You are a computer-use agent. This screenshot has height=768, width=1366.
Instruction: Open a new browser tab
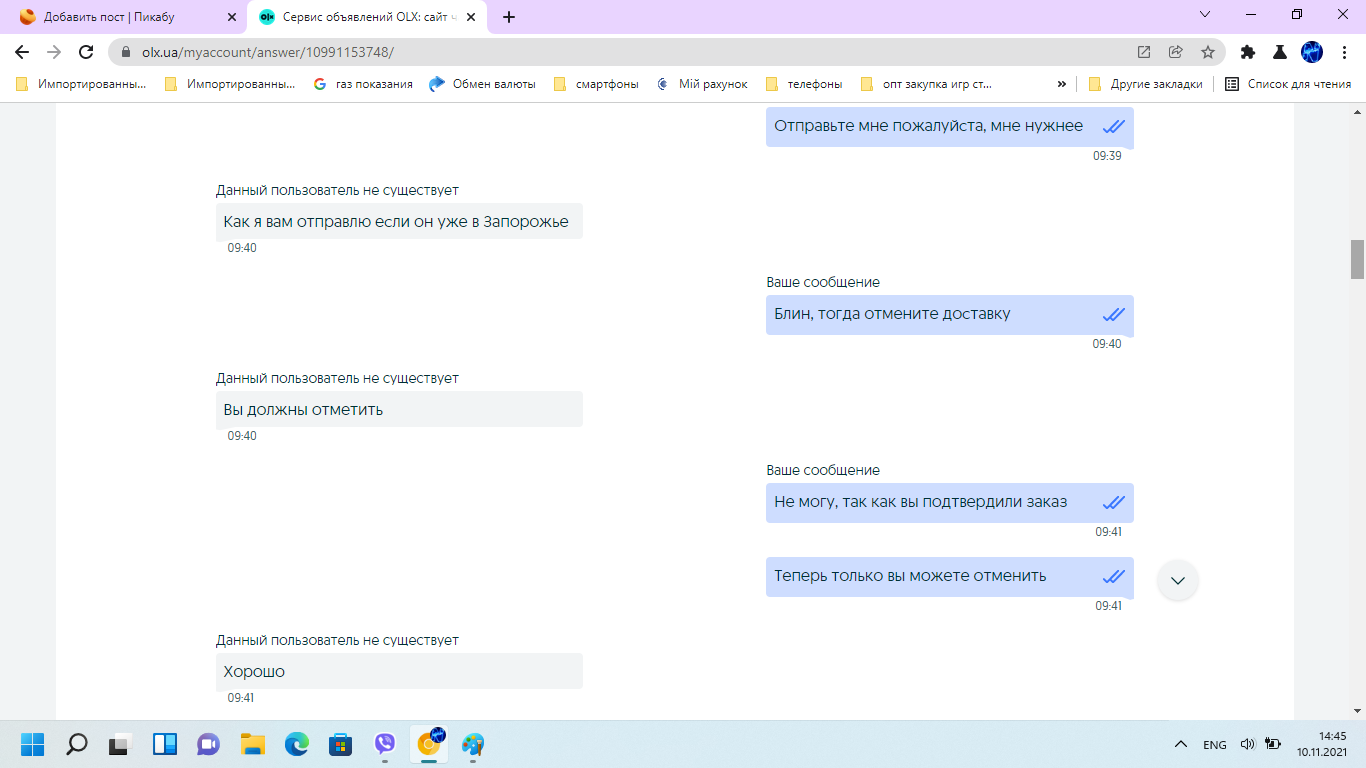[x=509, y=17]
